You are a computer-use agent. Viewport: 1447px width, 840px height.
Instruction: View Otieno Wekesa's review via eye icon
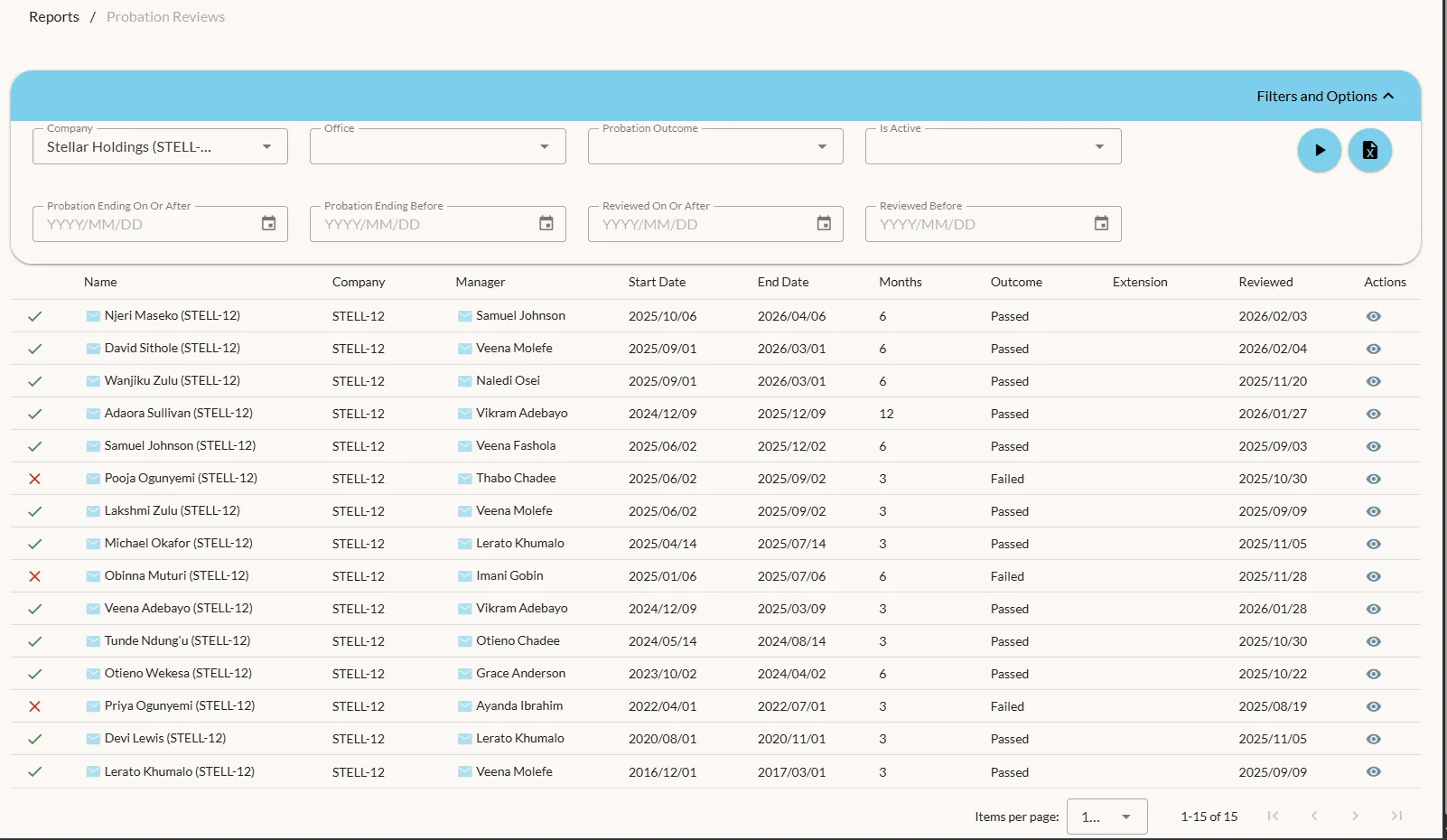point(1373,674)
